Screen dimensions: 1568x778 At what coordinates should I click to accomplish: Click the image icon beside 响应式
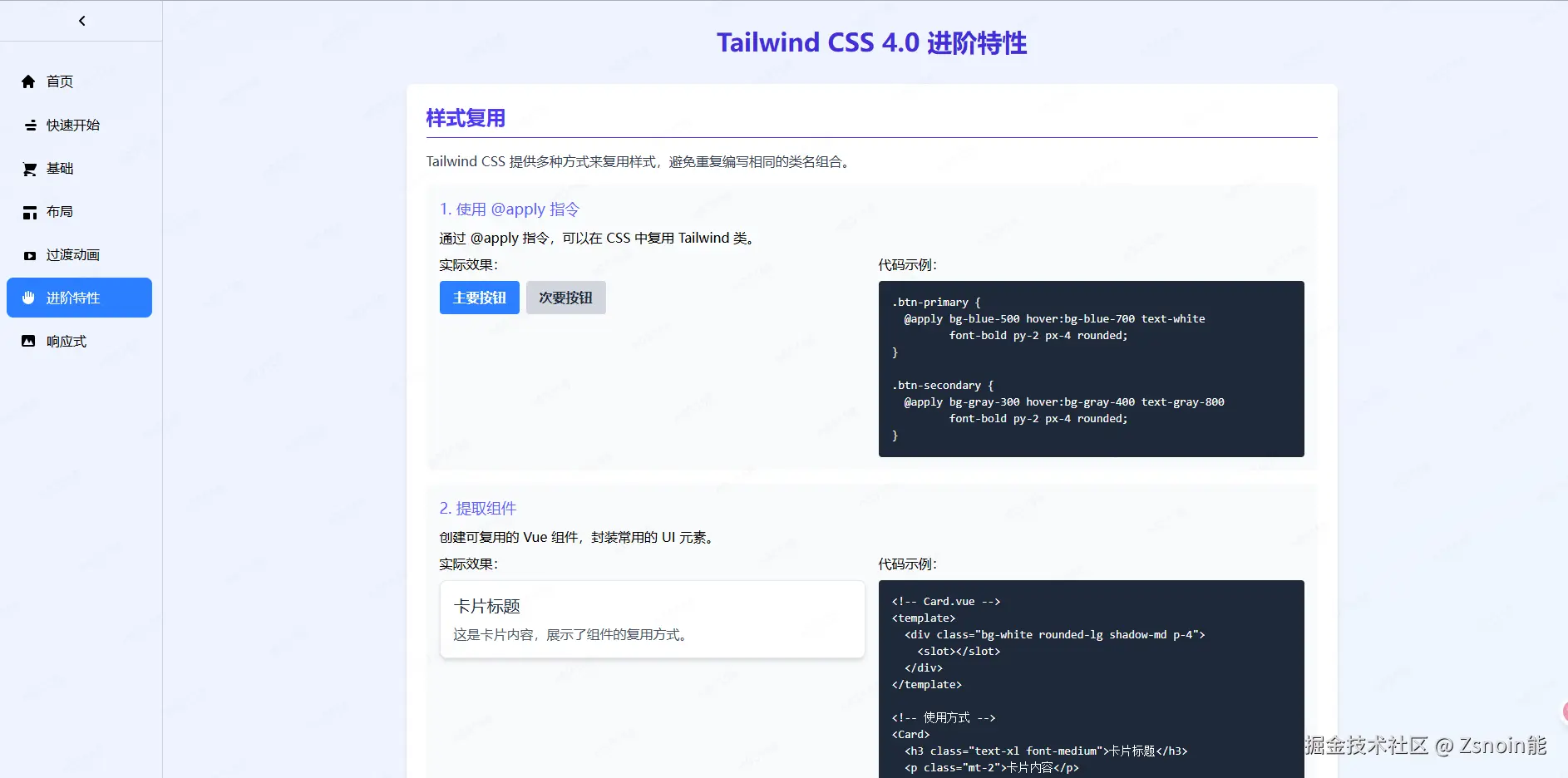pos(28,341)
